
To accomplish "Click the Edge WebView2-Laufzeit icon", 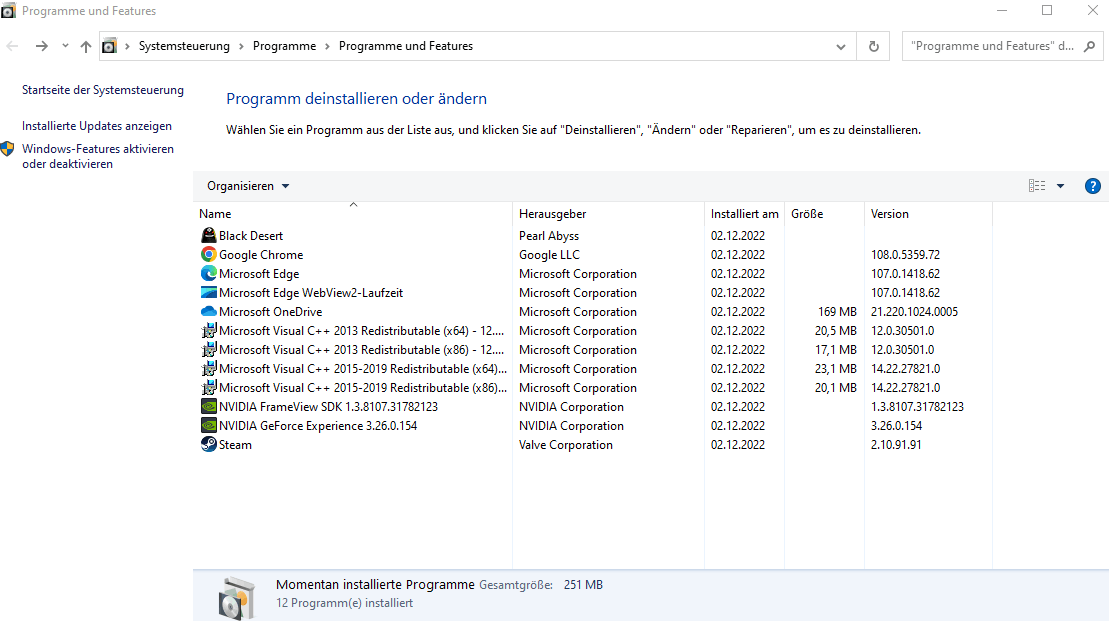I will pos(209,293).
